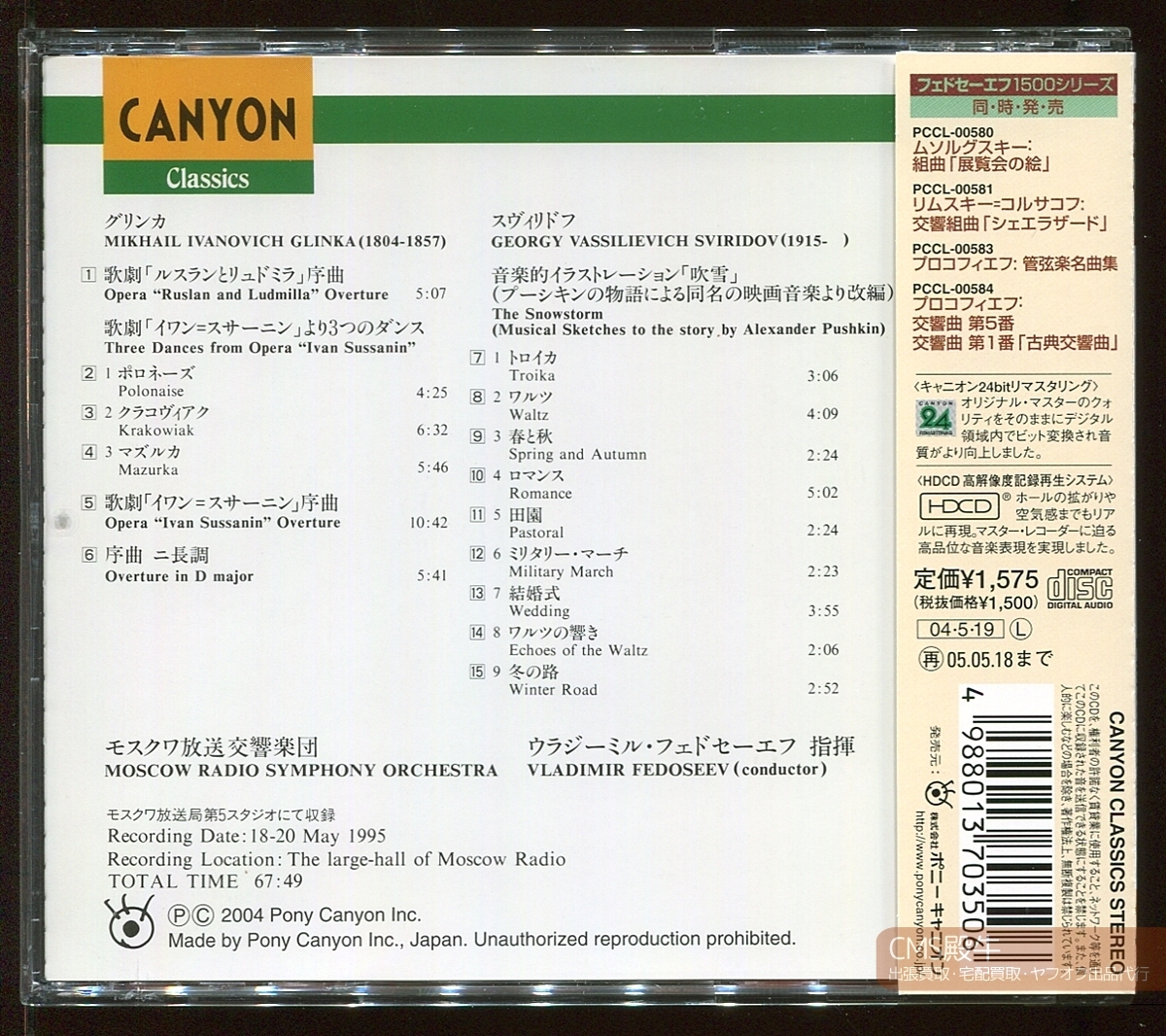Click the モスクワ放送交響楽団 orchestra name

[x=211, y=747]
